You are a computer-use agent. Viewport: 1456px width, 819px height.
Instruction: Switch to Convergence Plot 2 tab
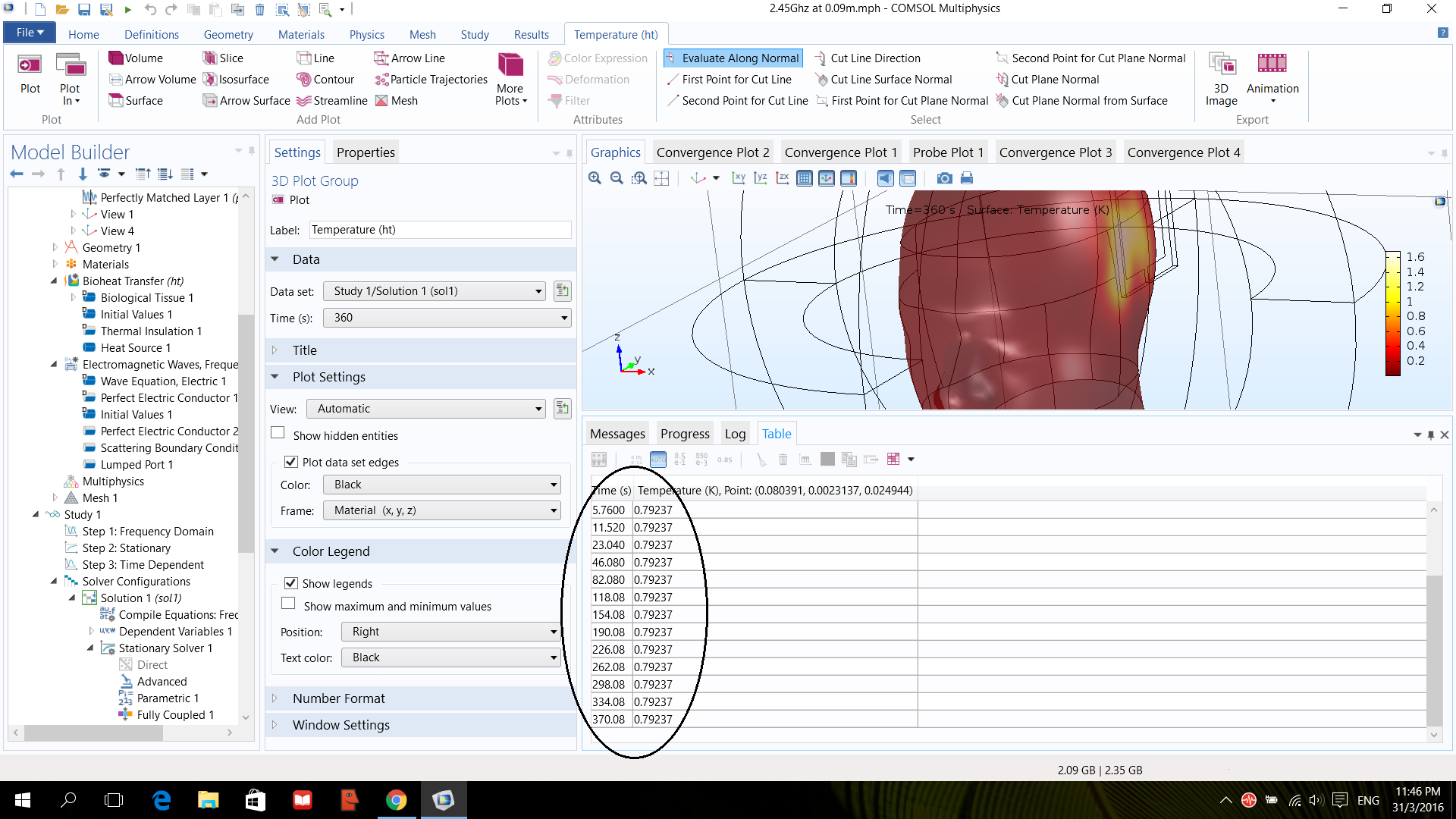click(x=712, y=152)
